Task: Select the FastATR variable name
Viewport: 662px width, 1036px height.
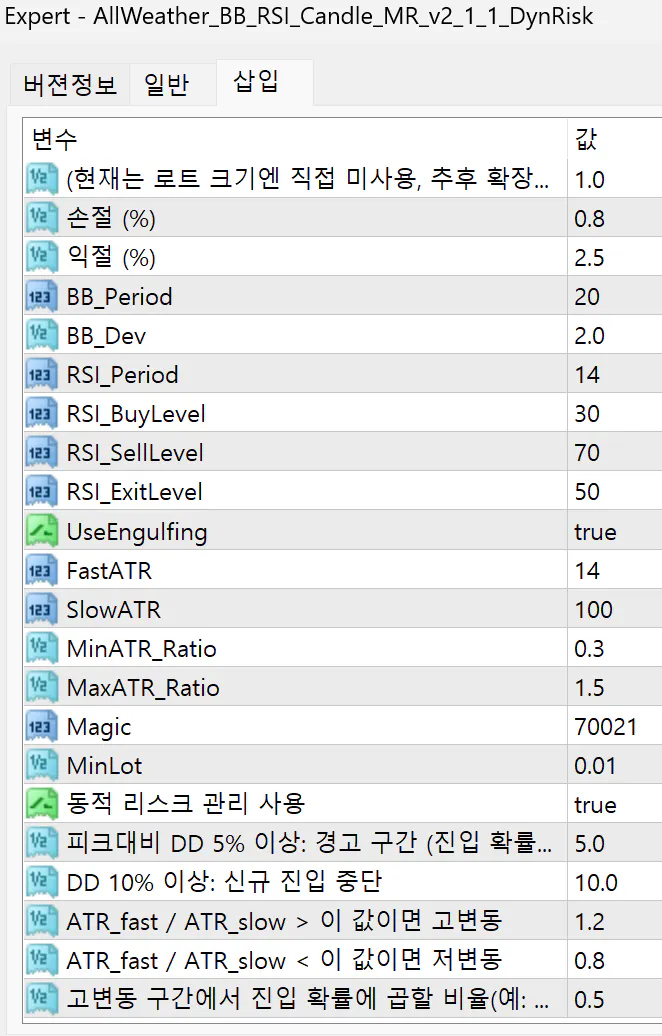Action: pos(109,570)
